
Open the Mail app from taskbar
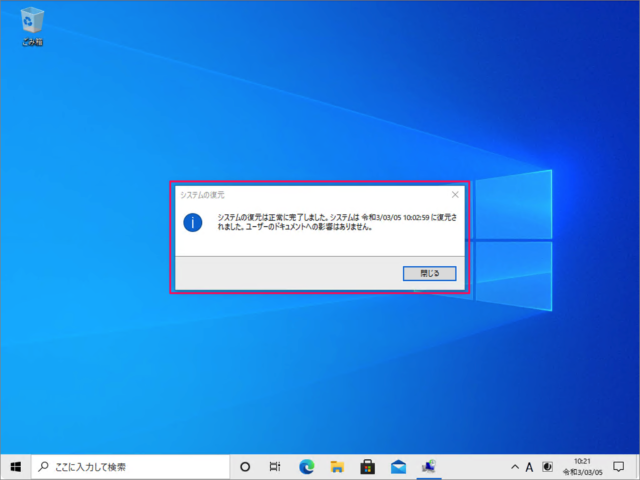click(x=398, y=467)
